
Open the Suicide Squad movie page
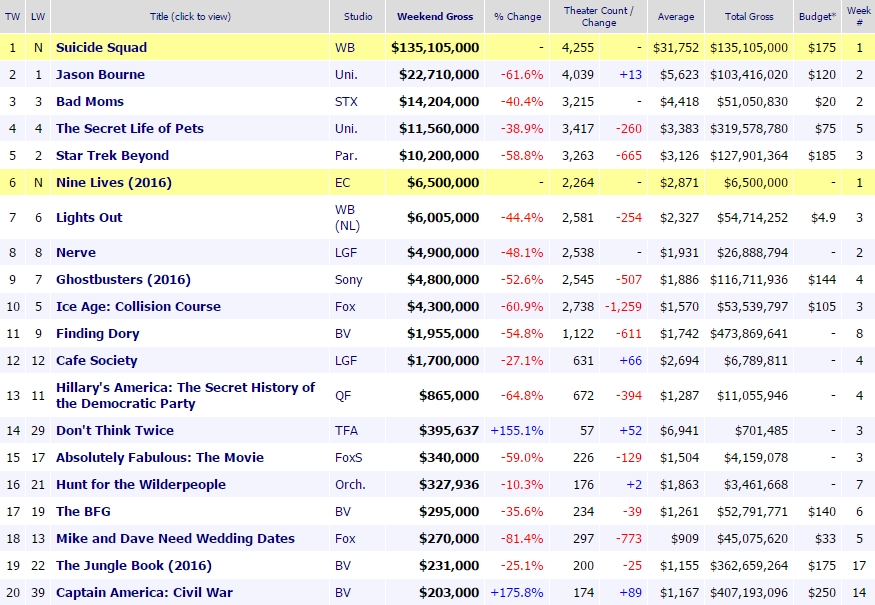click(102, 47)
